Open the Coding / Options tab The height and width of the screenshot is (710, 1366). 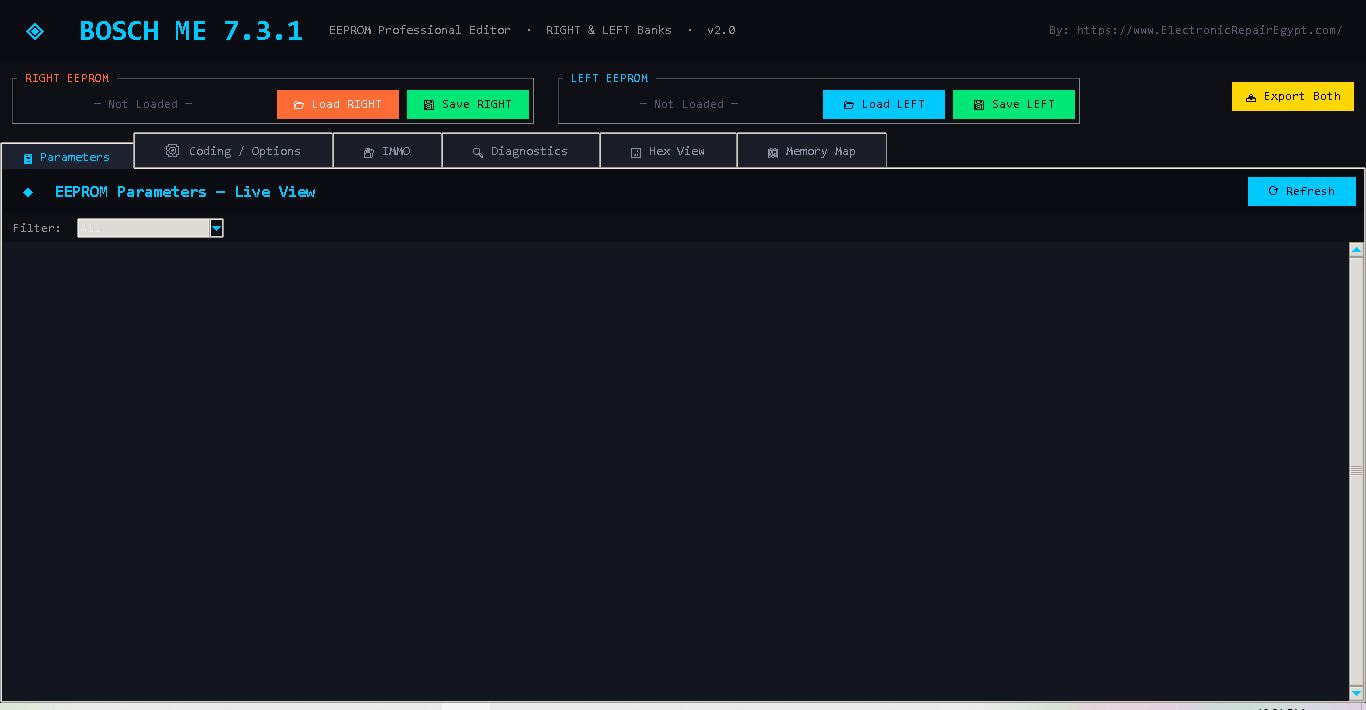coord(233,151)
